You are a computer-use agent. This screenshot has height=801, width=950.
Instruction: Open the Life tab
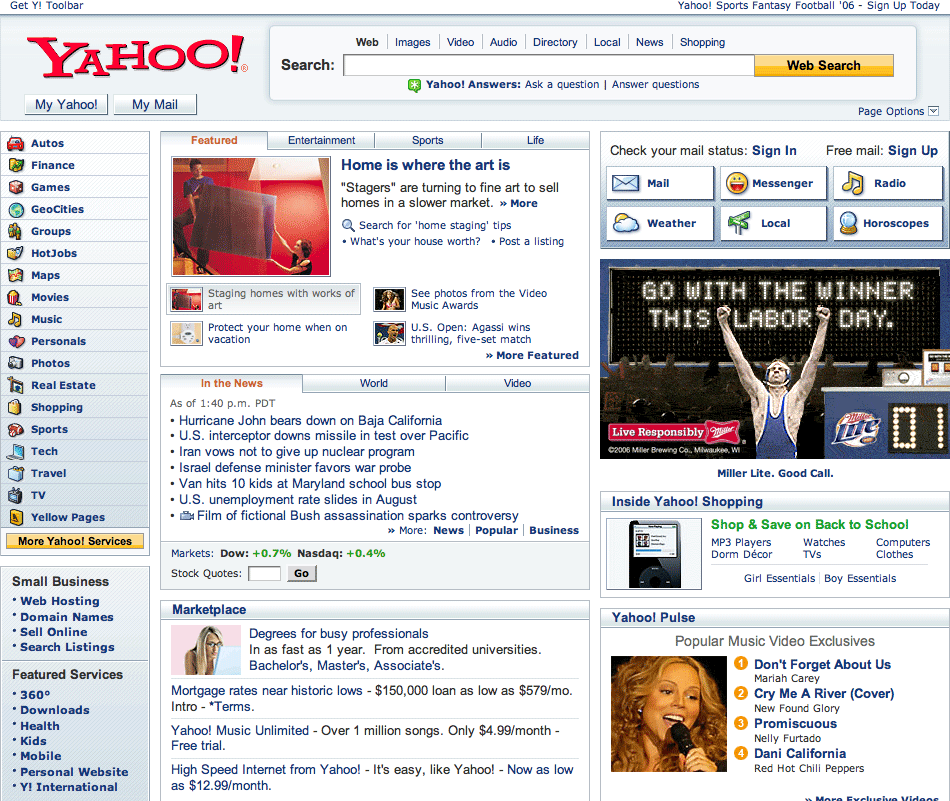pyautogui.click(x=536, y=140)
